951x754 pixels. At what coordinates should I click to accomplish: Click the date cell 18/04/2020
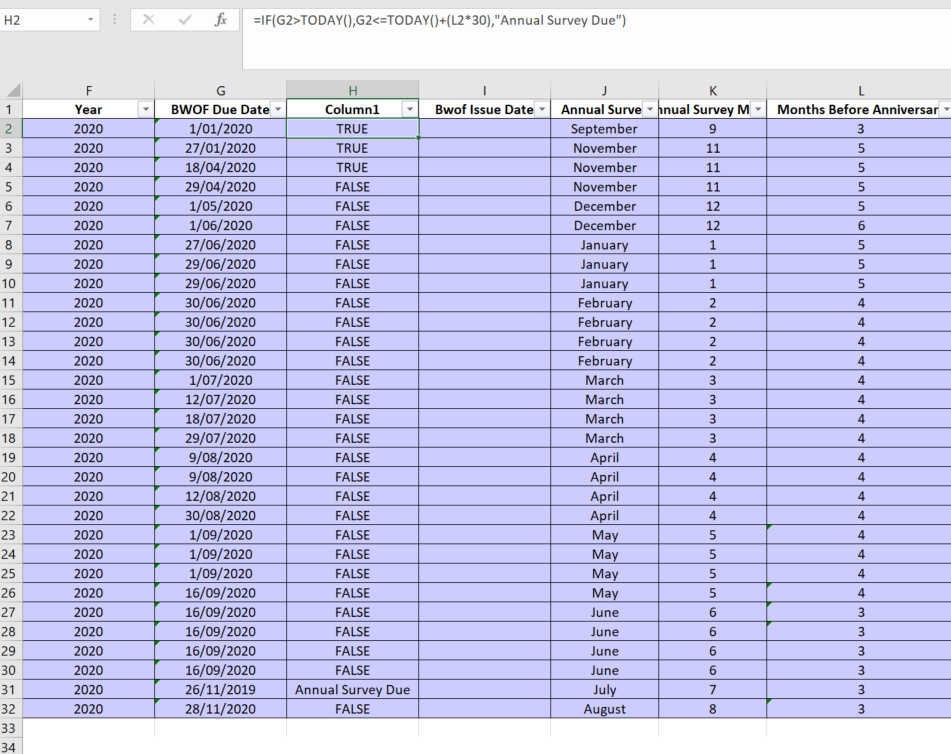point(221,167)
